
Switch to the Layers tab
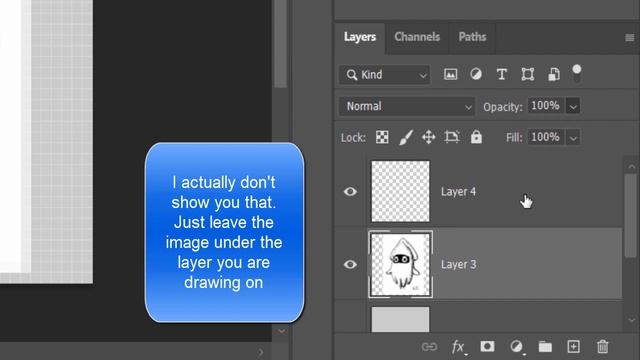(x=360, y=37)
